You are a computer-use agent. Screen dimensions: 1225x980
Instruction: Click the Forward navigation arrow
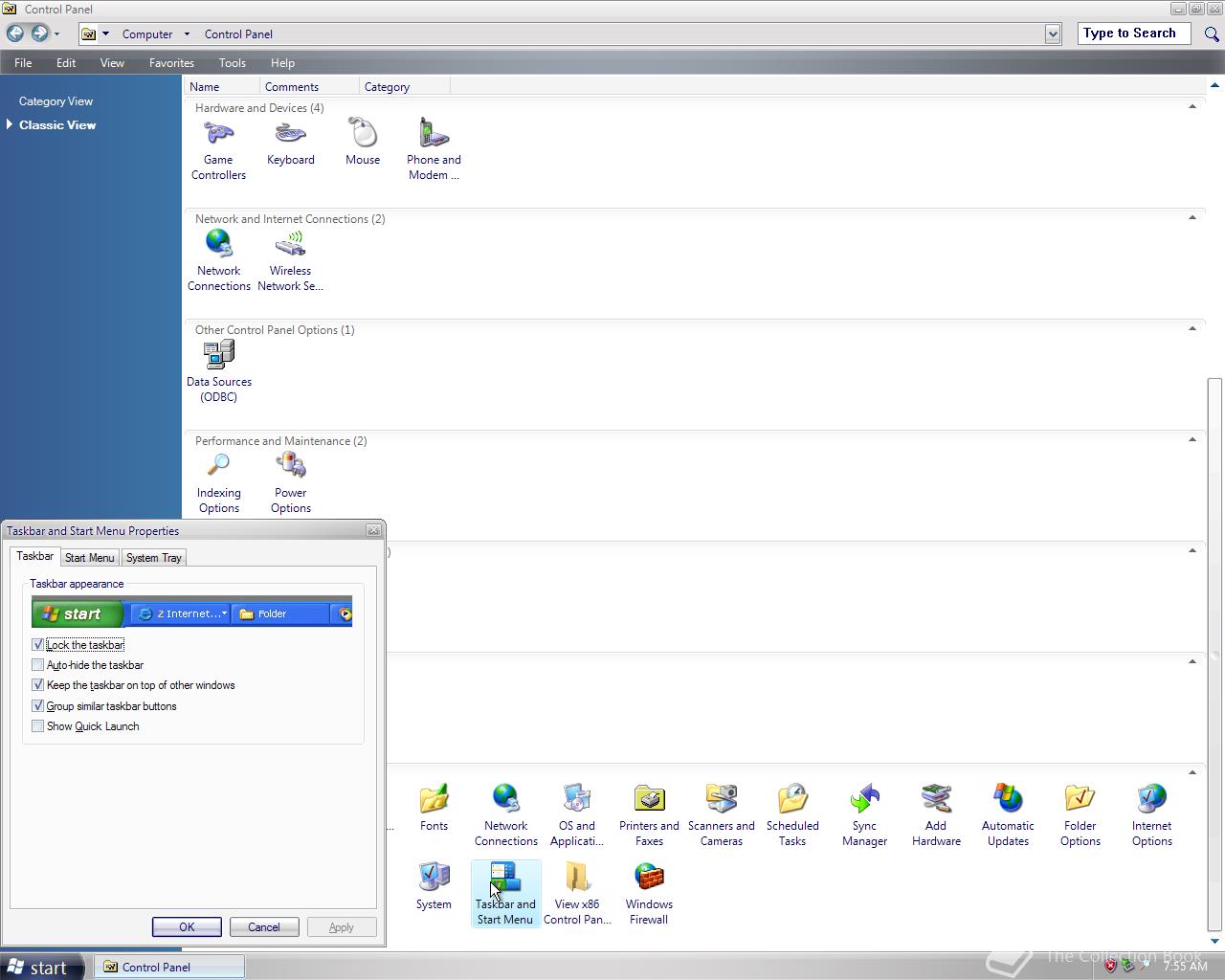pyautogui.click(x=39, y=33)
